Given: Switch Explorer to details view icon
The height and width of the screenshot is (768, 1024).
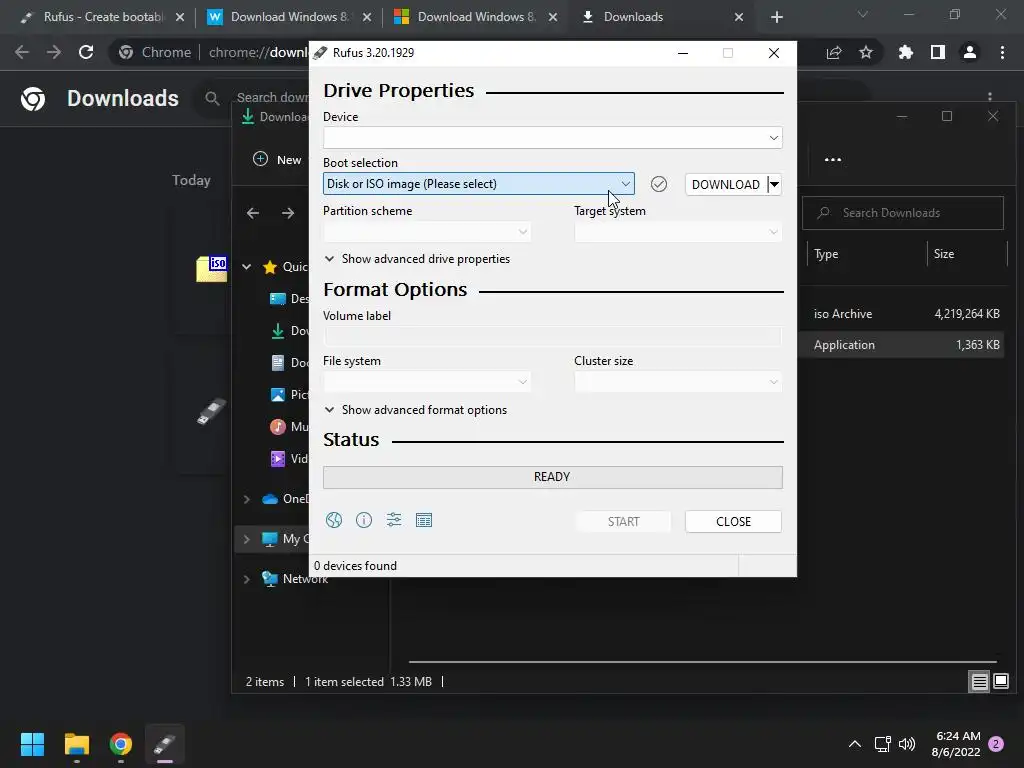Looking at the screenshot, I should click(979, 682).
